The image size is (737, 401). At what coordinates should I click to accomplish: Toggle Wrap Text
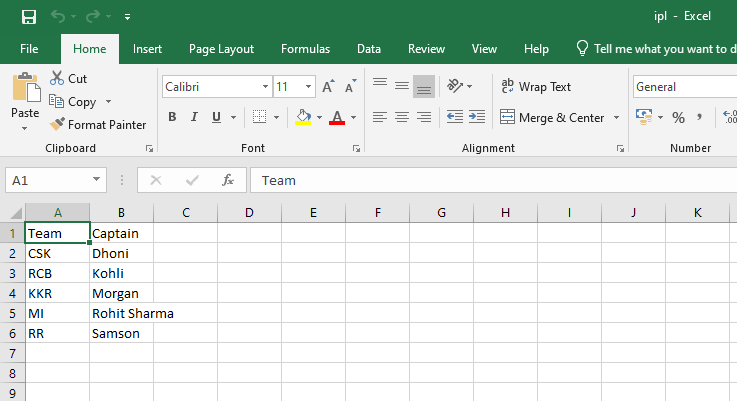pyautogui.click(x=536, y=86)
